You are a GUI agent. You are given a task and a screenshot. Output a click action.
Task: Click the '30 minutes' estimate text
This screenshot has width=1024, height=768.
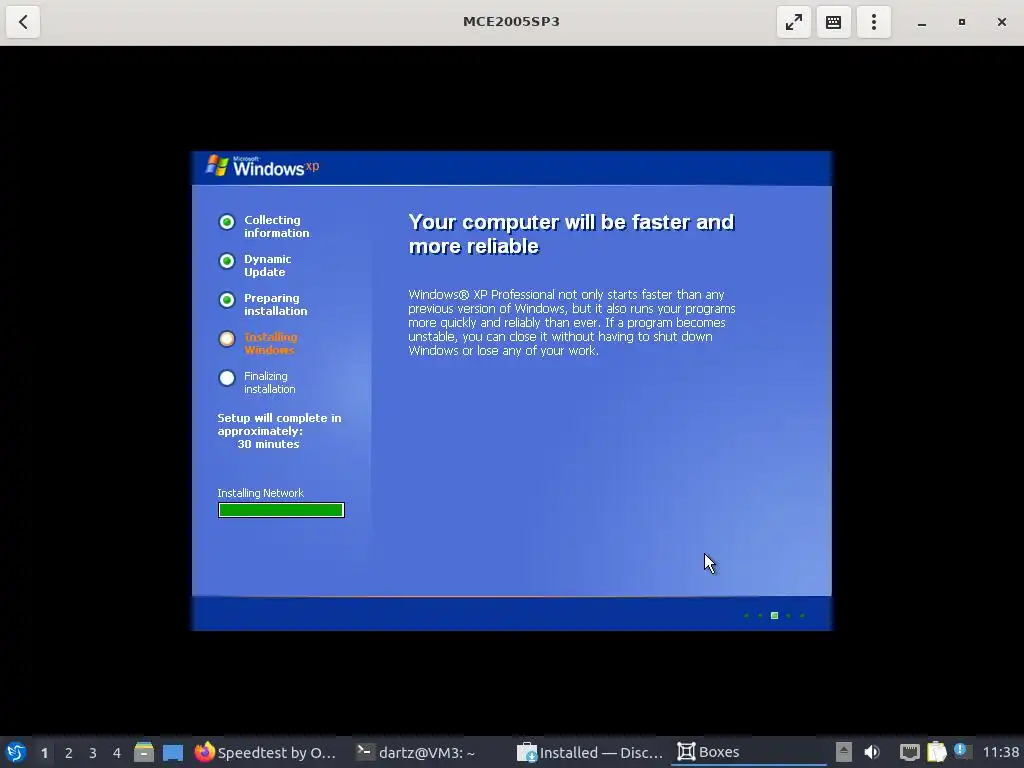(268, 444)
